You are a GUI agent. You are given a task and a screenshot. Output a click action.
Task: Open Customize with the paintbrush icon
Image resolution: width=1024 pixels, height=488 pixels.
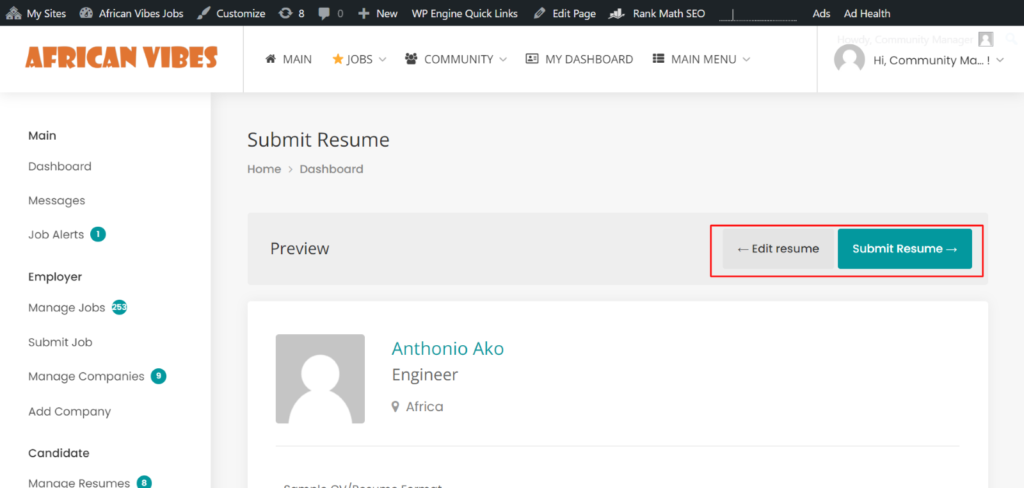pyautogui.click(x=204, y=13)
